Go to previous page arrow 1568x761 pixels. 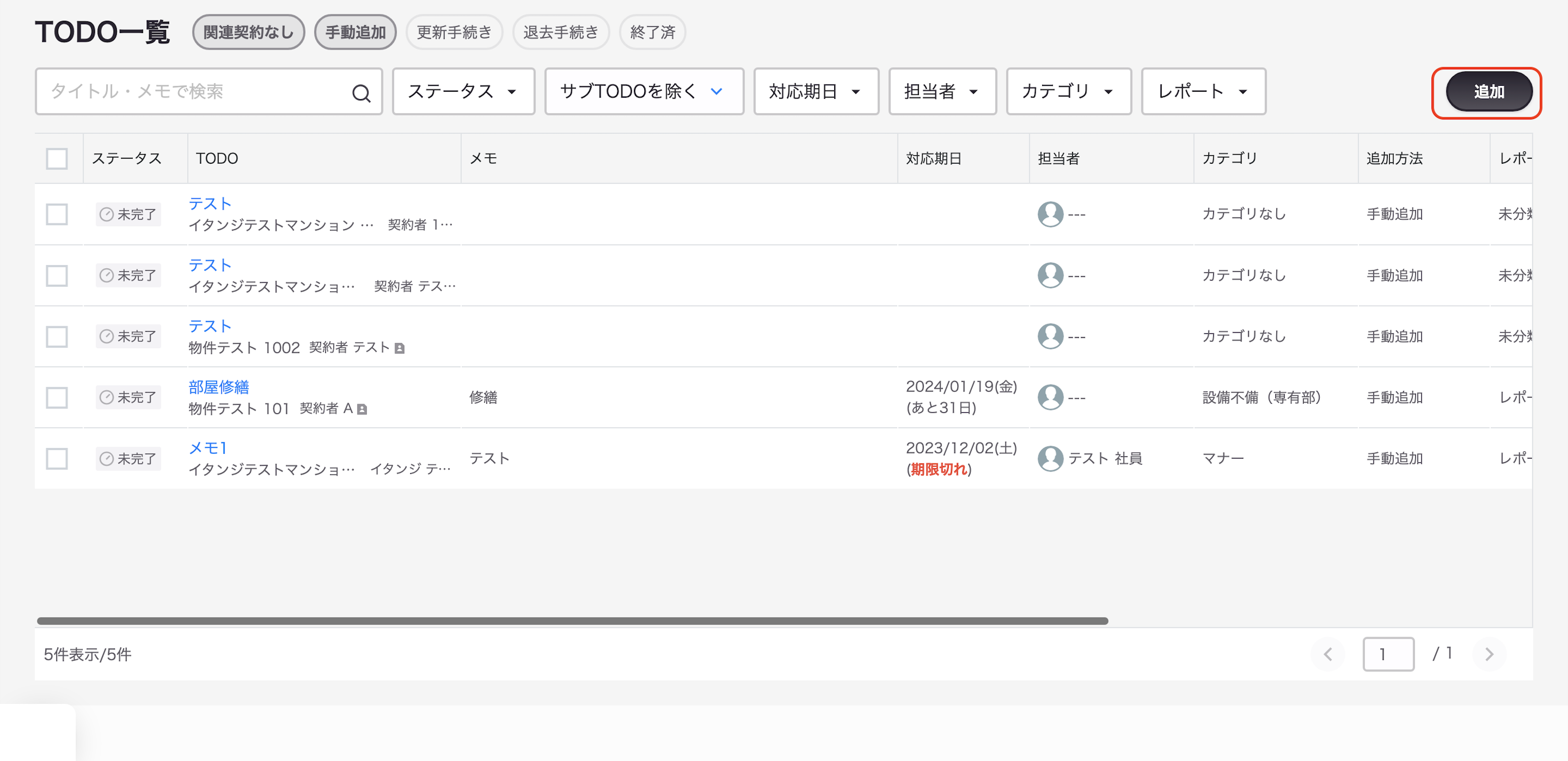pyautogui.click(x=1327, y=654)
